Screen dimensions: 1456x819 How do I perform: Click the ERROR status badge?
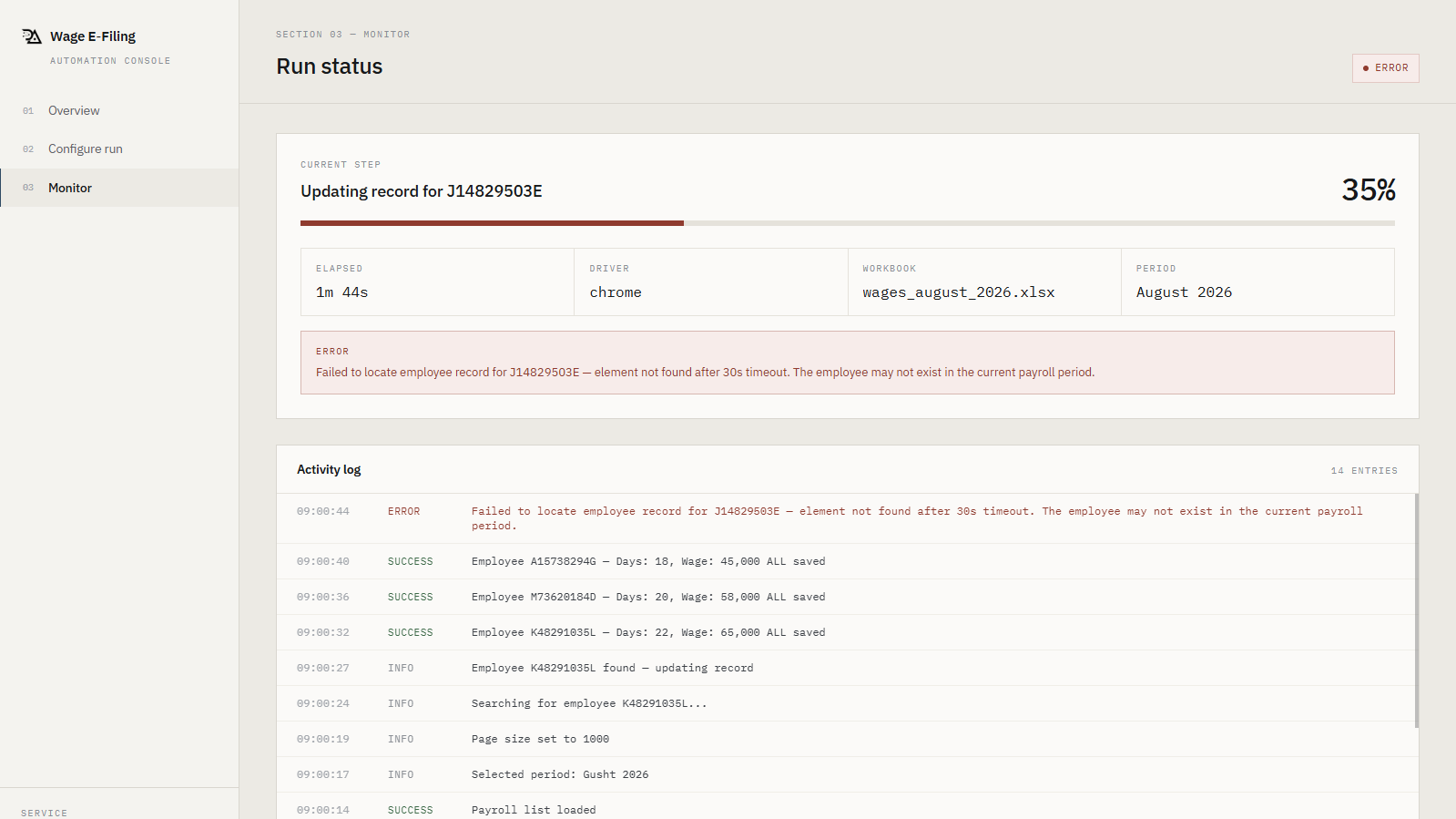[x=1385, y=68]
